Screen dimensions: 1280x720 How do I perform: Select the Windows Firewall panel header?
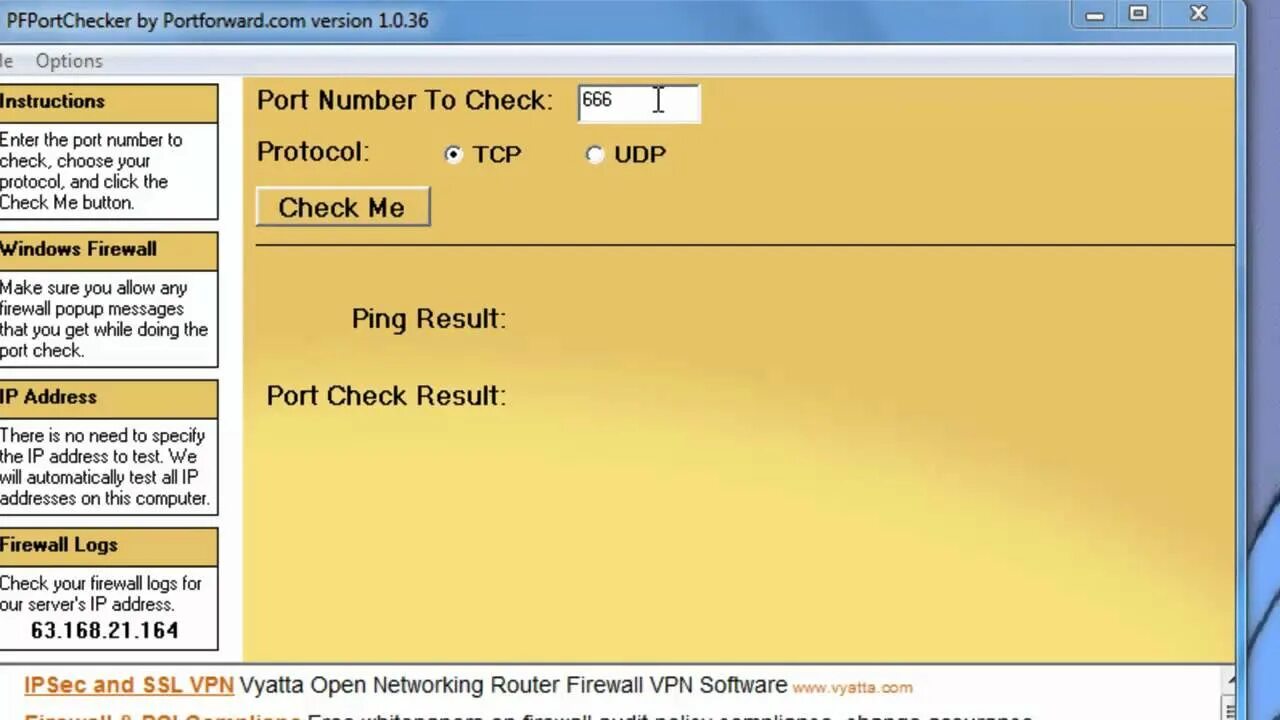[x=79, y=249]
